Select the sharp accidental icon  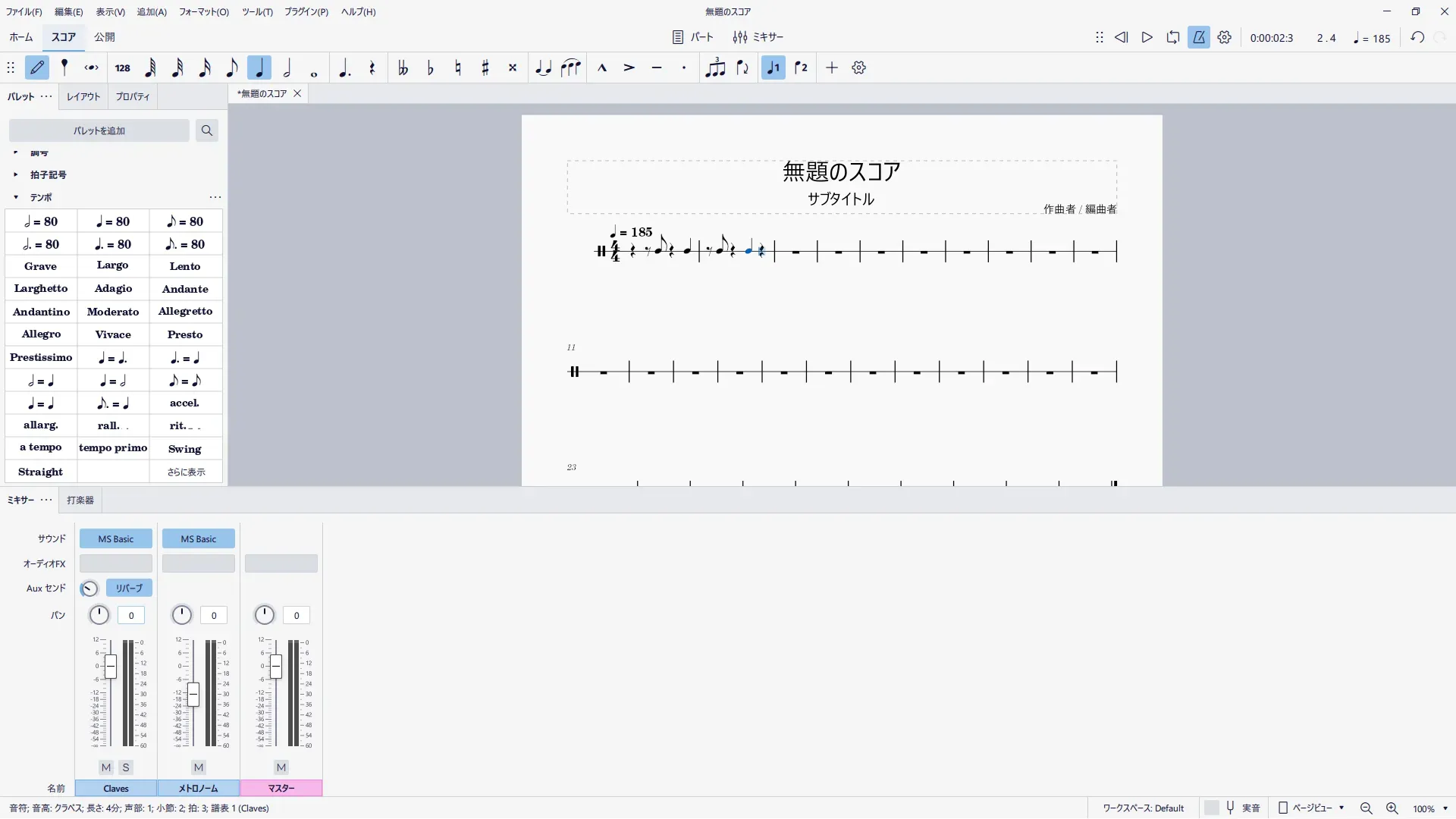[x=485, y=68]
